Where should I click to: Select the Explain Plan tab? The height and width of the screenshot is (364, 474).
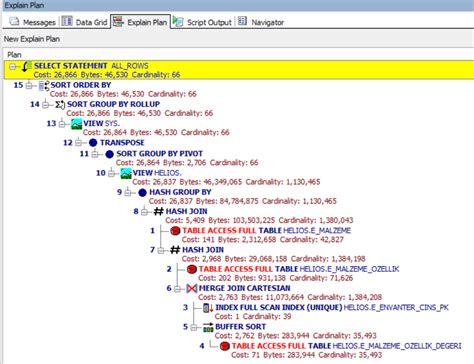140,22
